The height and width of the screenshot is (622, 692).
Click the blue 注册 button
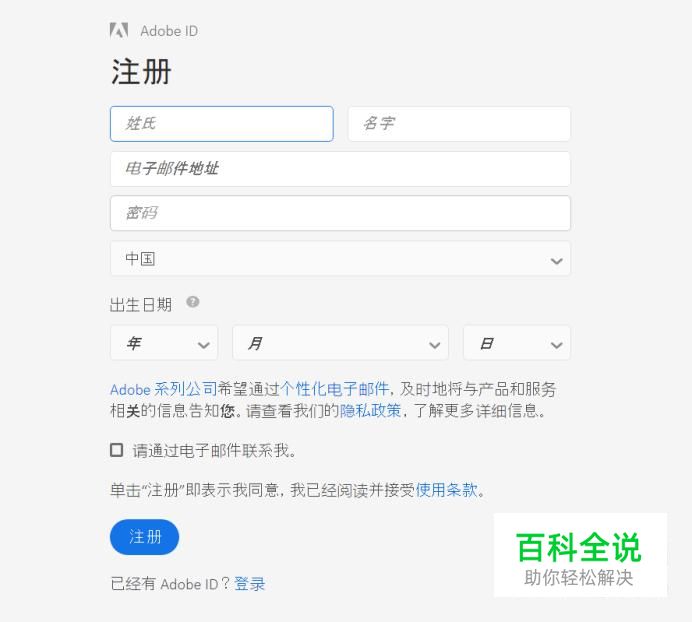tap(144, 537)
